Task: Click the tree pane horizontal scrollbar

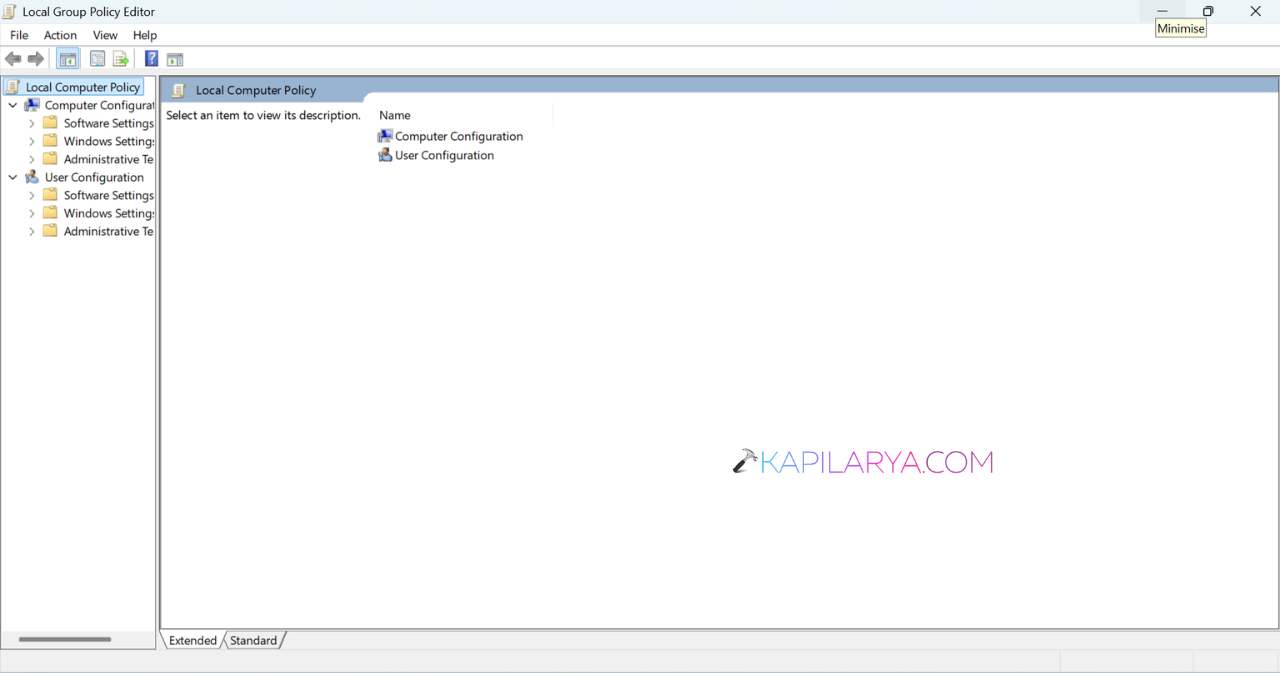Action: pos(77,639)
